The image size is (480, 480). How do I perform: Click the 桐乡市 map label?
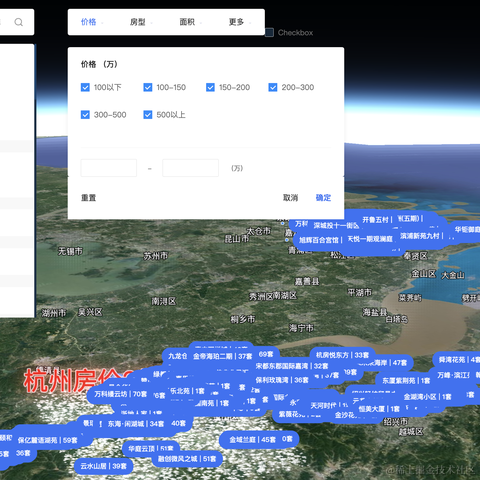[243, 319]
